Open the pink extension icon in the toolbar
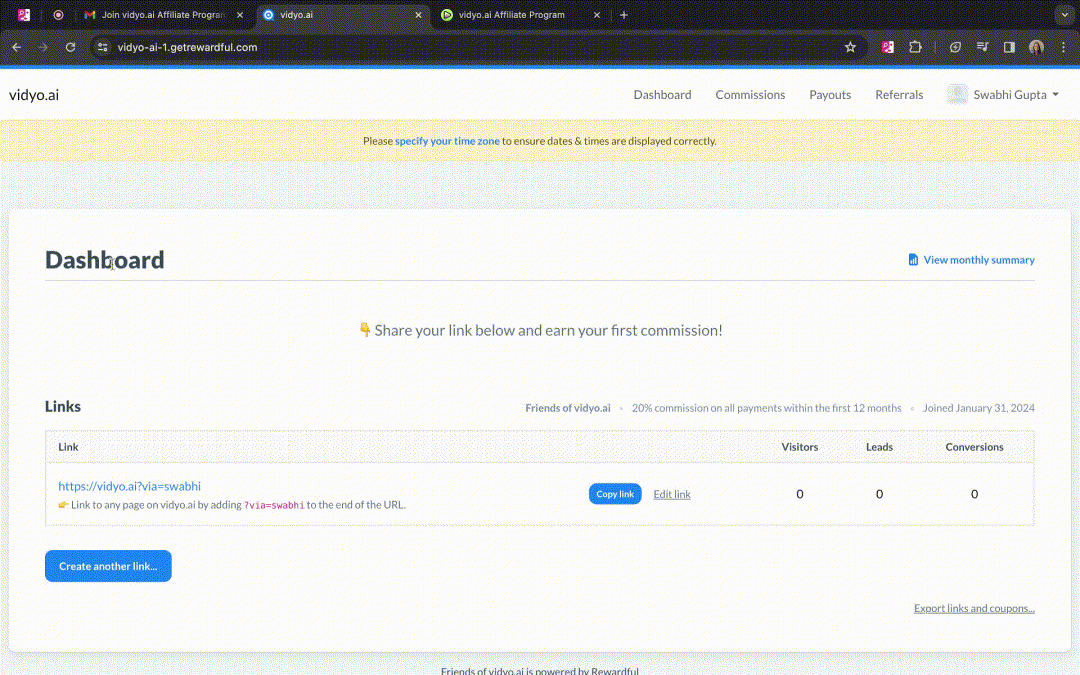This screenshot has height=675, width=1080. pos(888,48)
